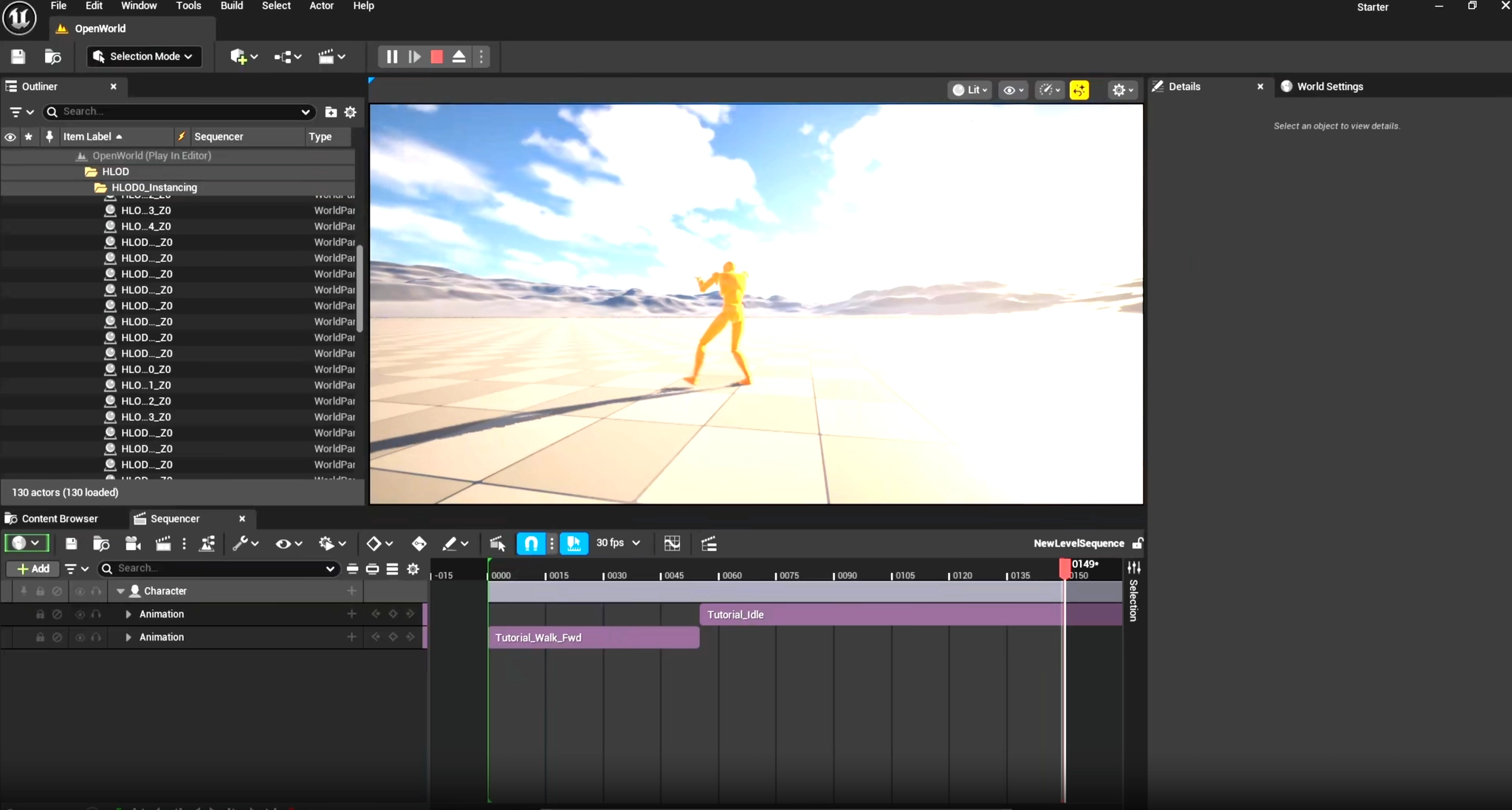This screenshot has height=810, width=1512.
Task: Lock the Tutorial_Idle Animation track
Action: tap(40, 614)
